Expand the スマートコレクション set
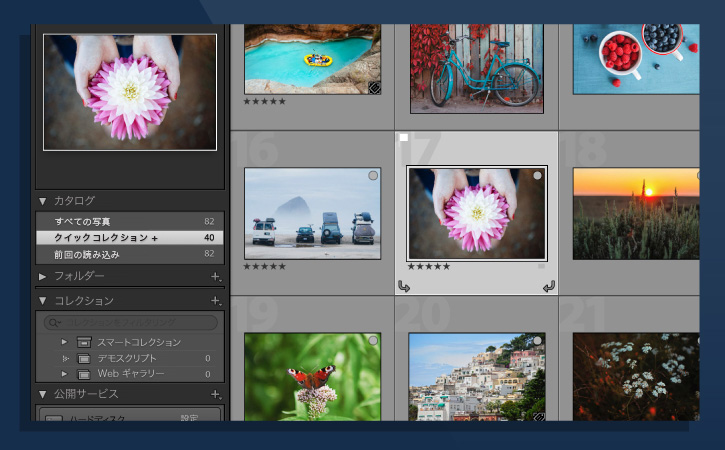This screenshot has height=450, width=725. click(x=64, y=342)
